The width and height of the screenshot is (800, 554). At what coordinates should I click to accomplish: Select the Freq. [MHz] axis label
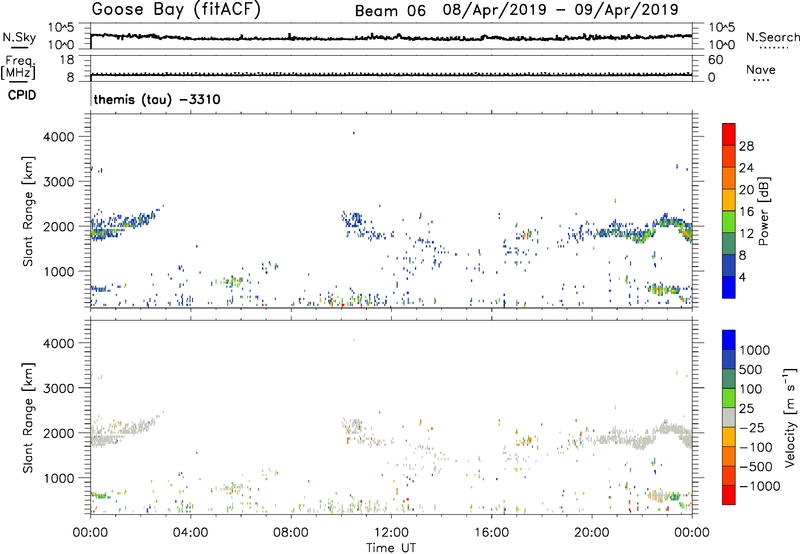[x=18, y=68]
